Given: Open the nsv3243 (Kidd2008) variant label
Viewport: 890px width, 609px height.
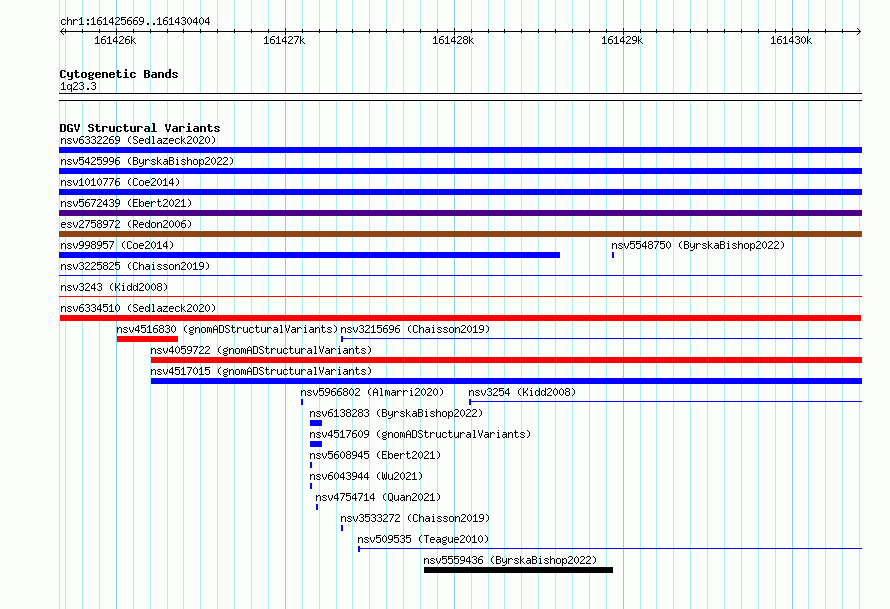Looking at the screenshot, I should pyautogui.click(x=114, y=287).
